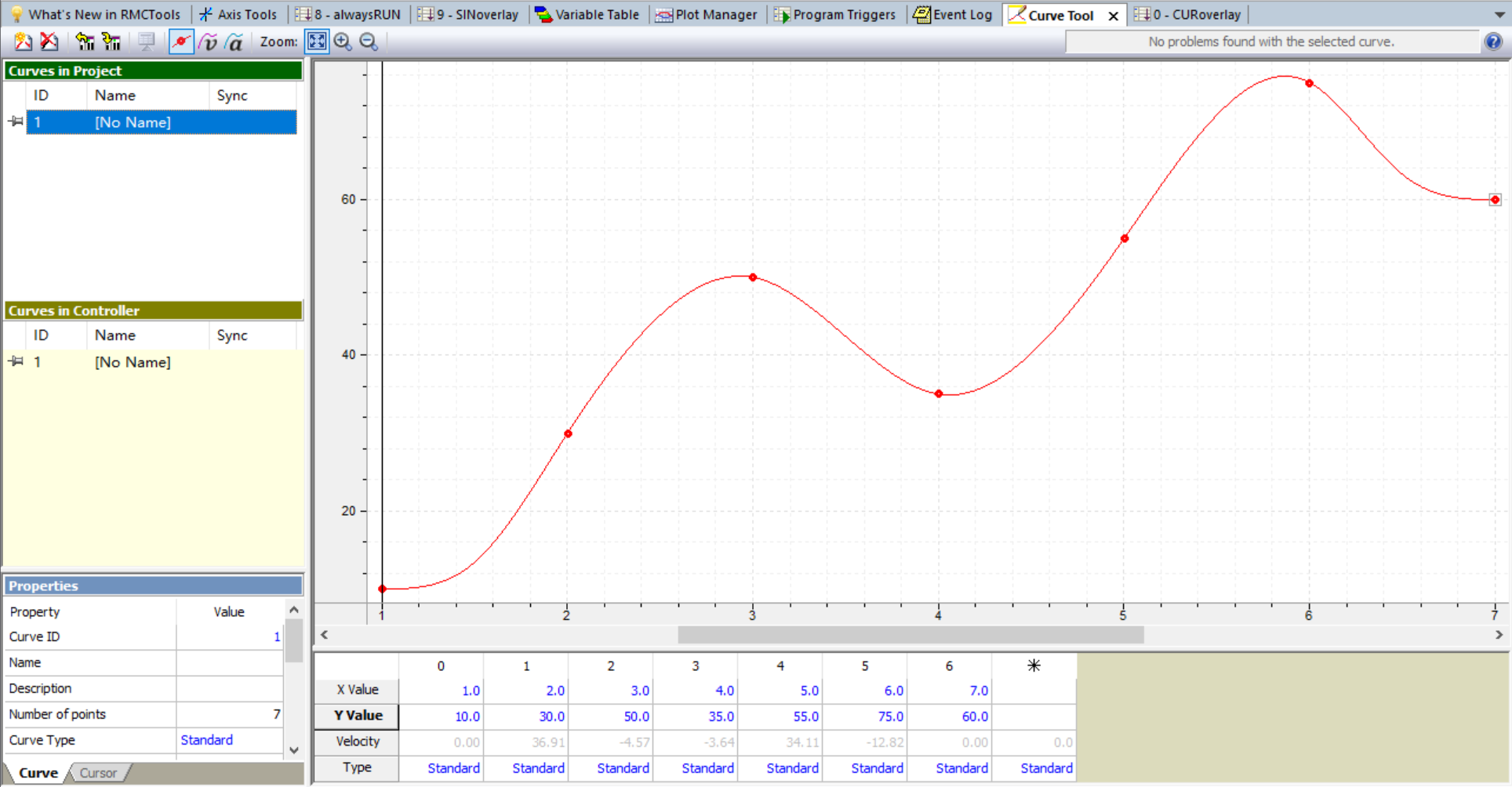
Task: Open the Curve Type Standard dropdown value
Action: pyautogui.click(x=230, y=740)
